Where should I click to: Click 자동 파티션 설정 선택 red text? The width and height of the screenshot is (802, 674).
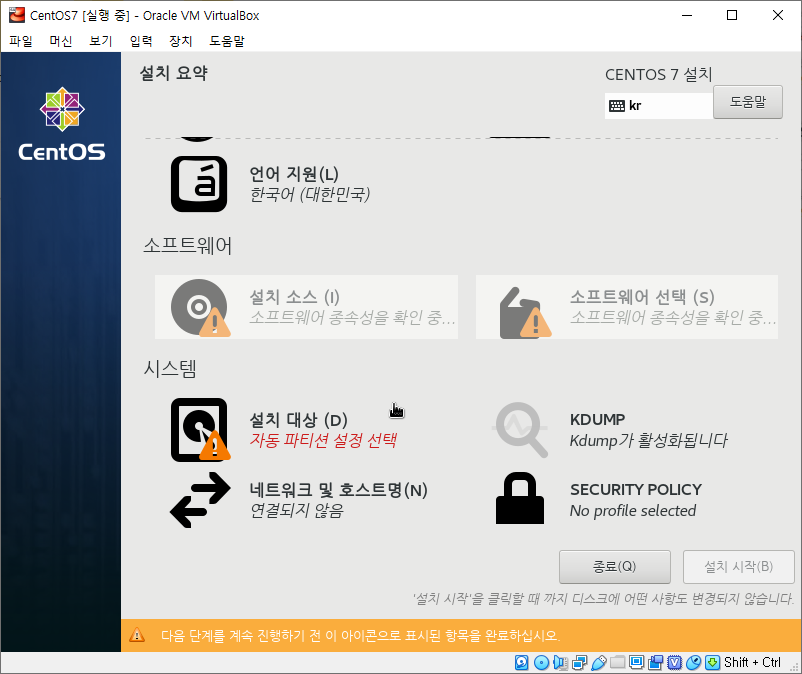pyautogui.click(x=323, y=440)
